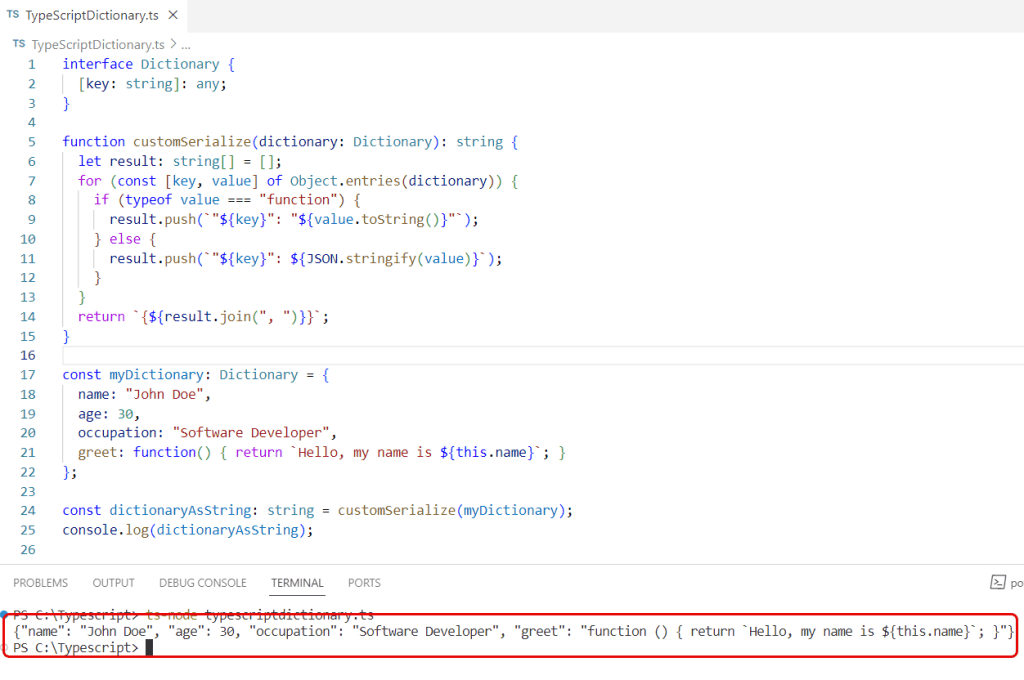Screen dimensions: 1024x680
Task: Click 'stringify' on line 11
Action: click(x=381, y=259)
